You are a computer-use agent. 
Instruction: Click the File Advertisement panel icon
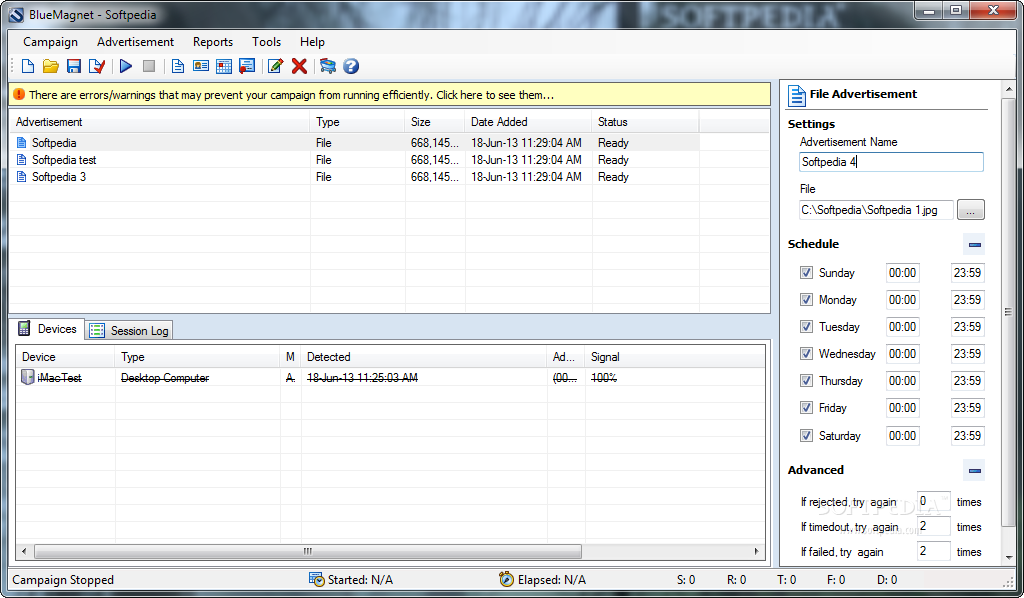pos(797,95)
